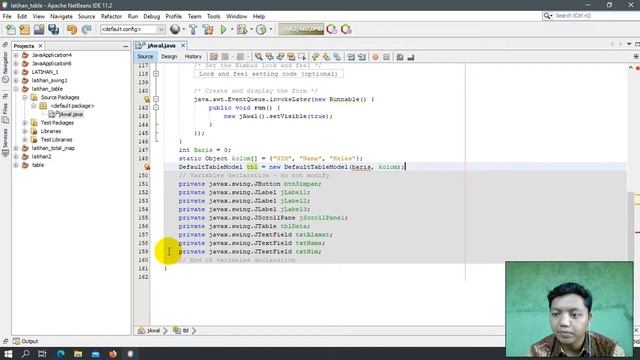Click the Profile Project toolbar icon
Screen dimensions: 640x360
pos(261,29)
